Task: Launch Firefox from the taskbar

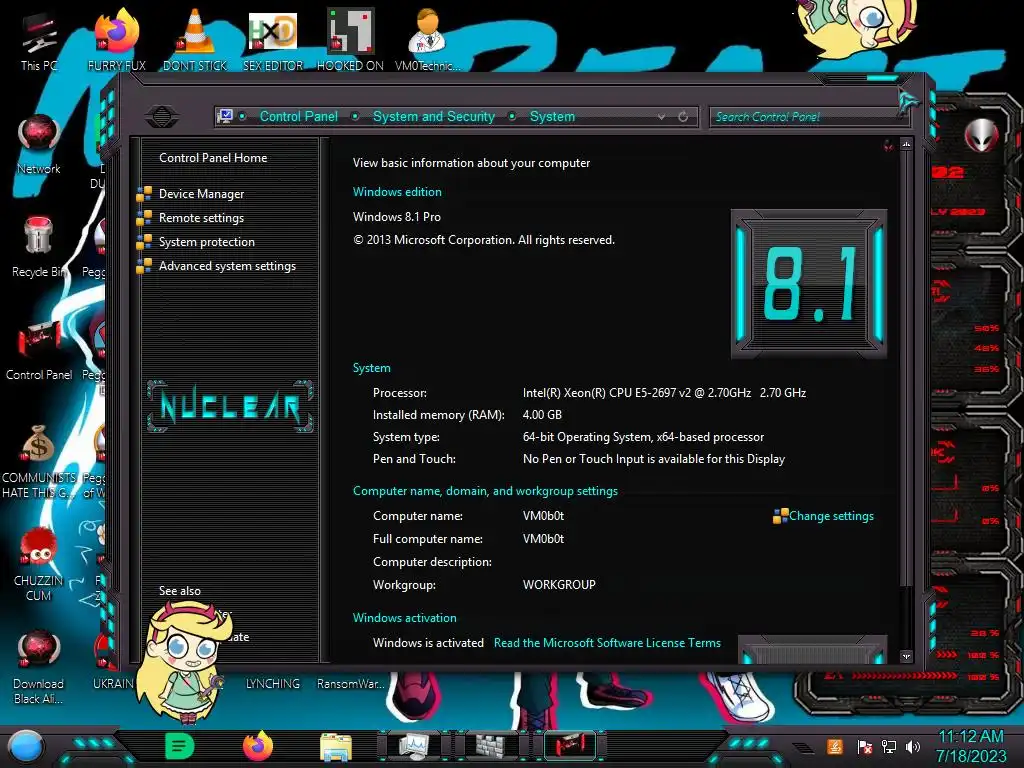Action: 257,746
